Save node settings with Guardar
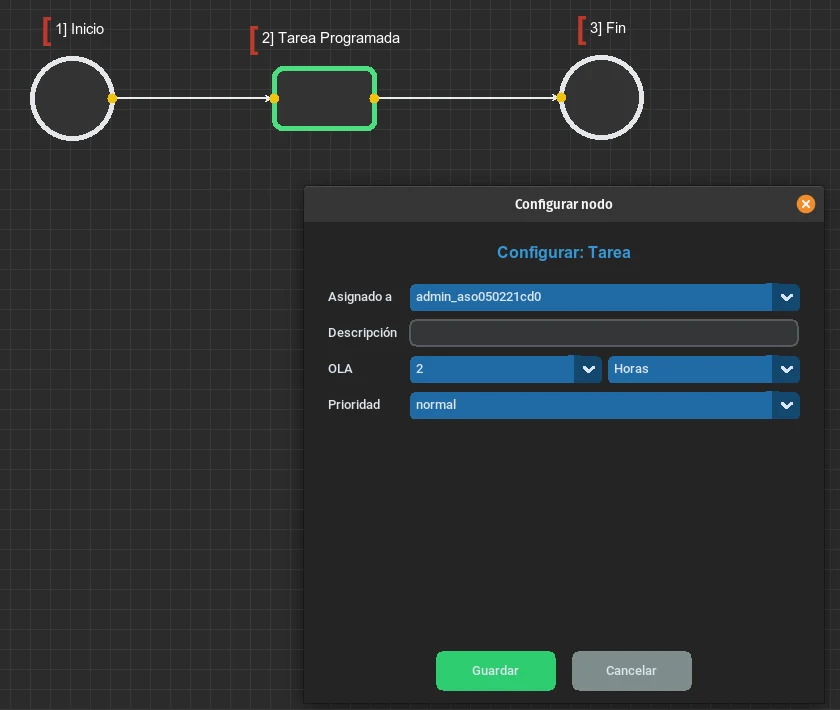 496,670
